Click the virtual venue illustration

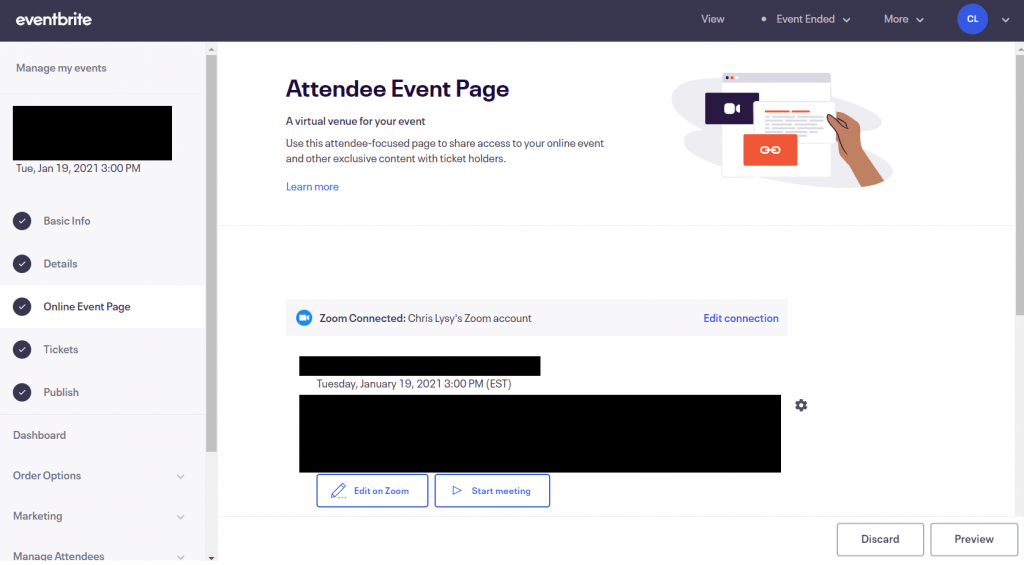(x=782, y=129)
